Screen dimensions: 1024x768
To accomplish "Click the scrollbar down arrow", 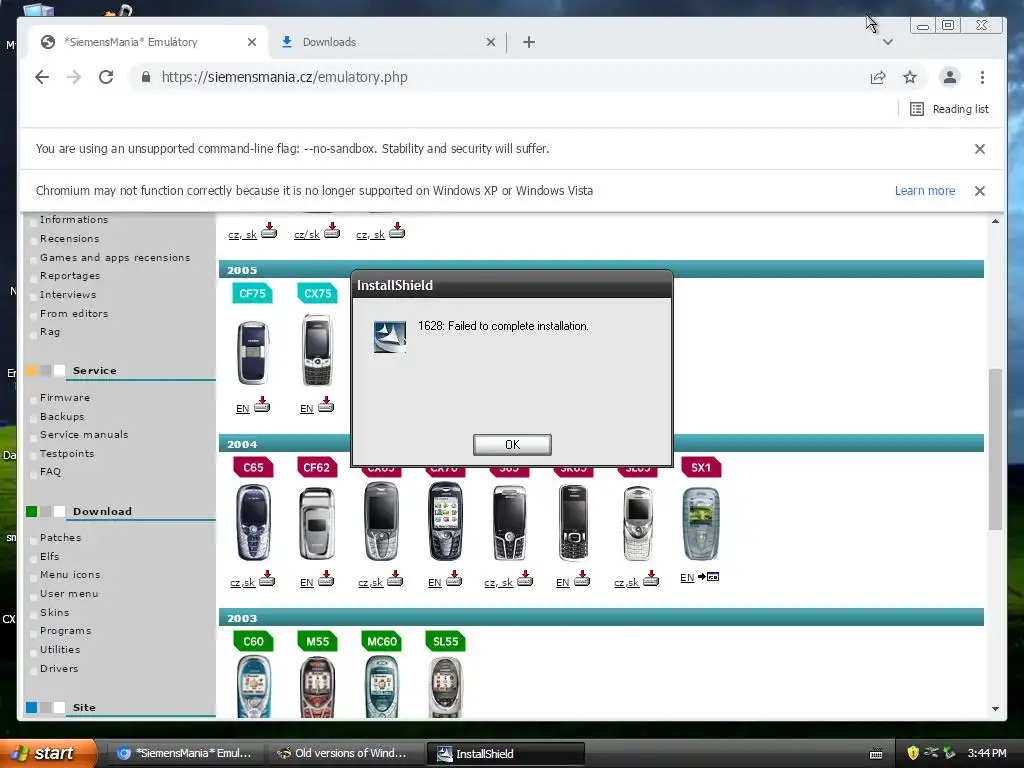I will (x=995, y=709).
